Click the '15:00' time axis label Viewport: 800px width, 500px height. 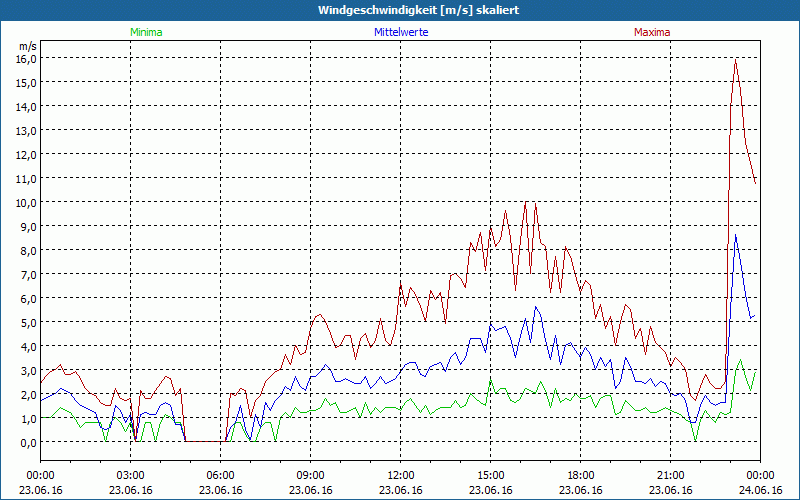pos(490,476)
